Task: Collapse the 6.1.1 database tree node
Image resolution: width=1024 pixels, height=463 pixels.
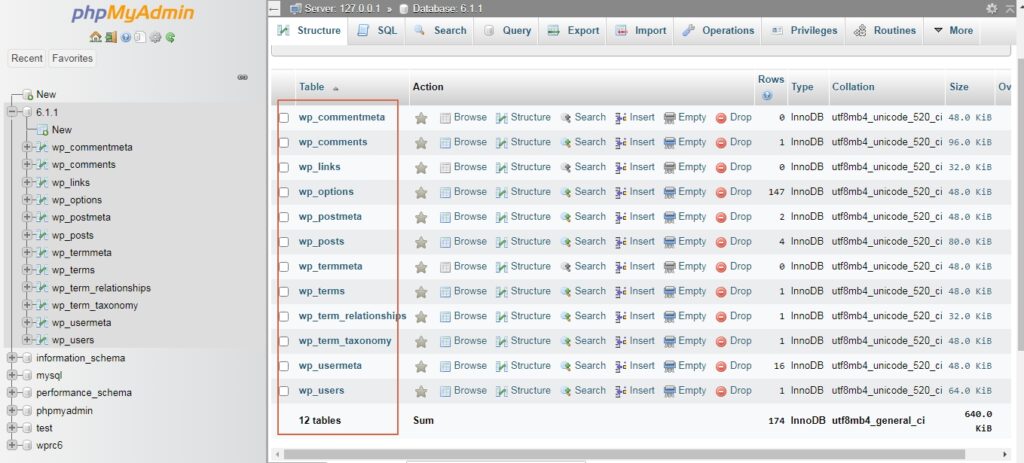Action: click(12, 112)
